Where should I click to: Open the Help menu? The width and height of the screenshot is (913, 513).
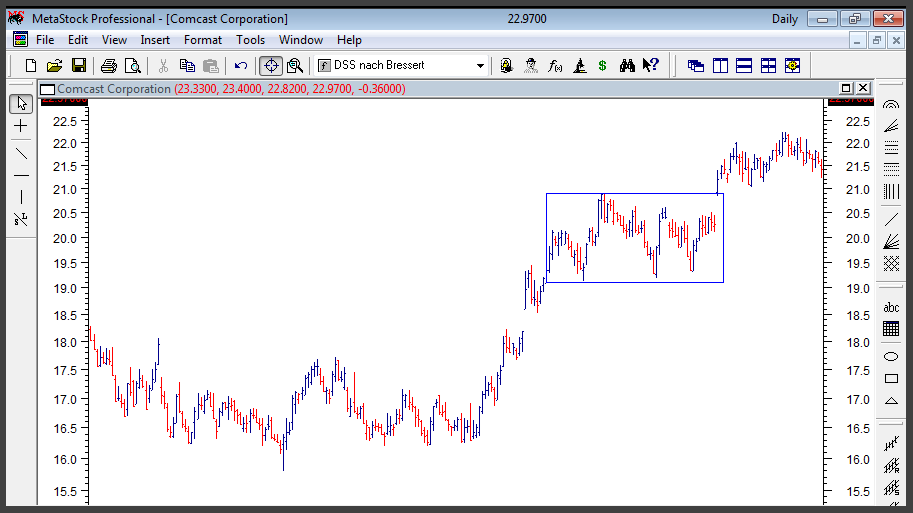tap(349, 40)
